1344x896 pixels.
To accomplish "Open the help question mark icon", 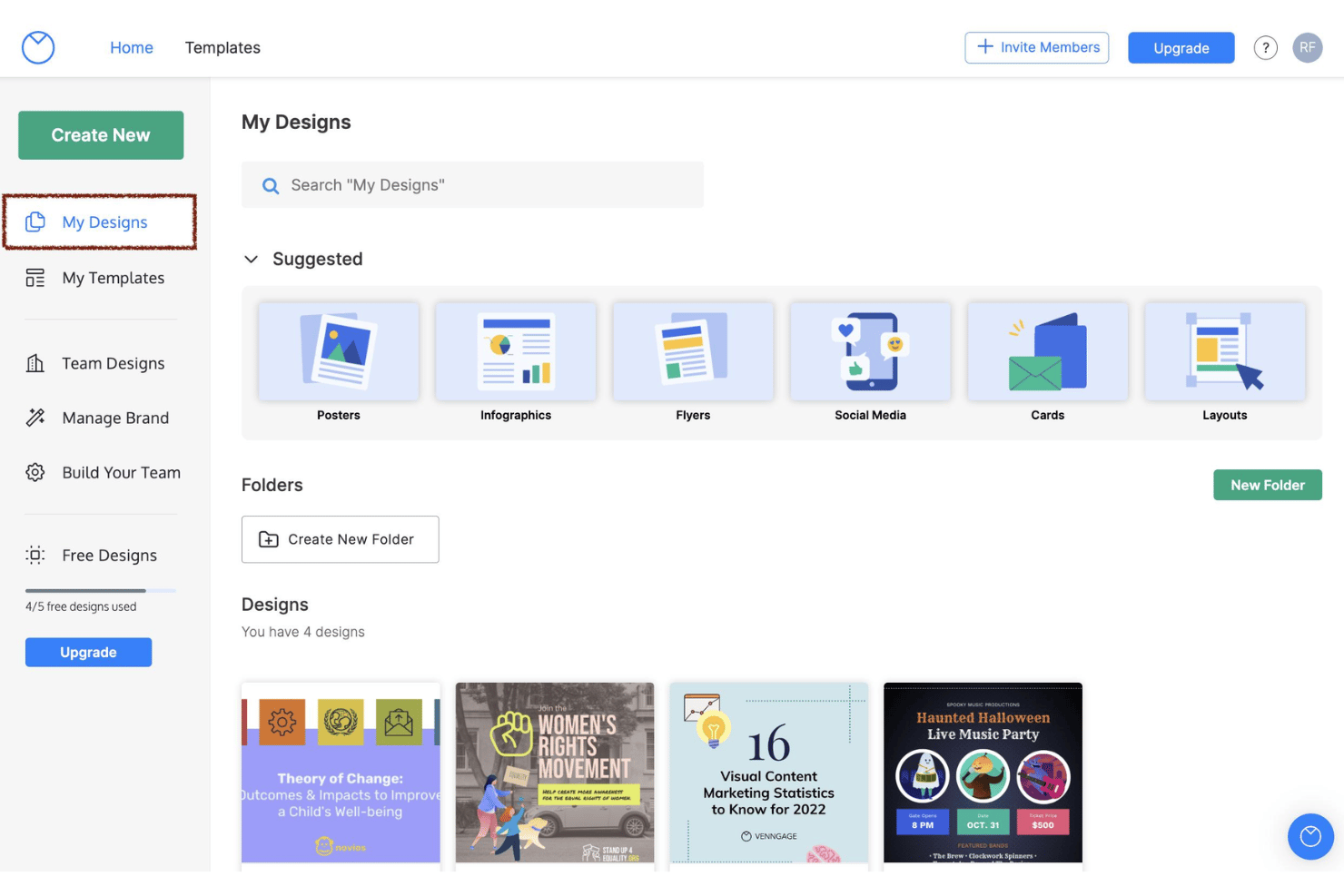I will [x=1265, y=48].
